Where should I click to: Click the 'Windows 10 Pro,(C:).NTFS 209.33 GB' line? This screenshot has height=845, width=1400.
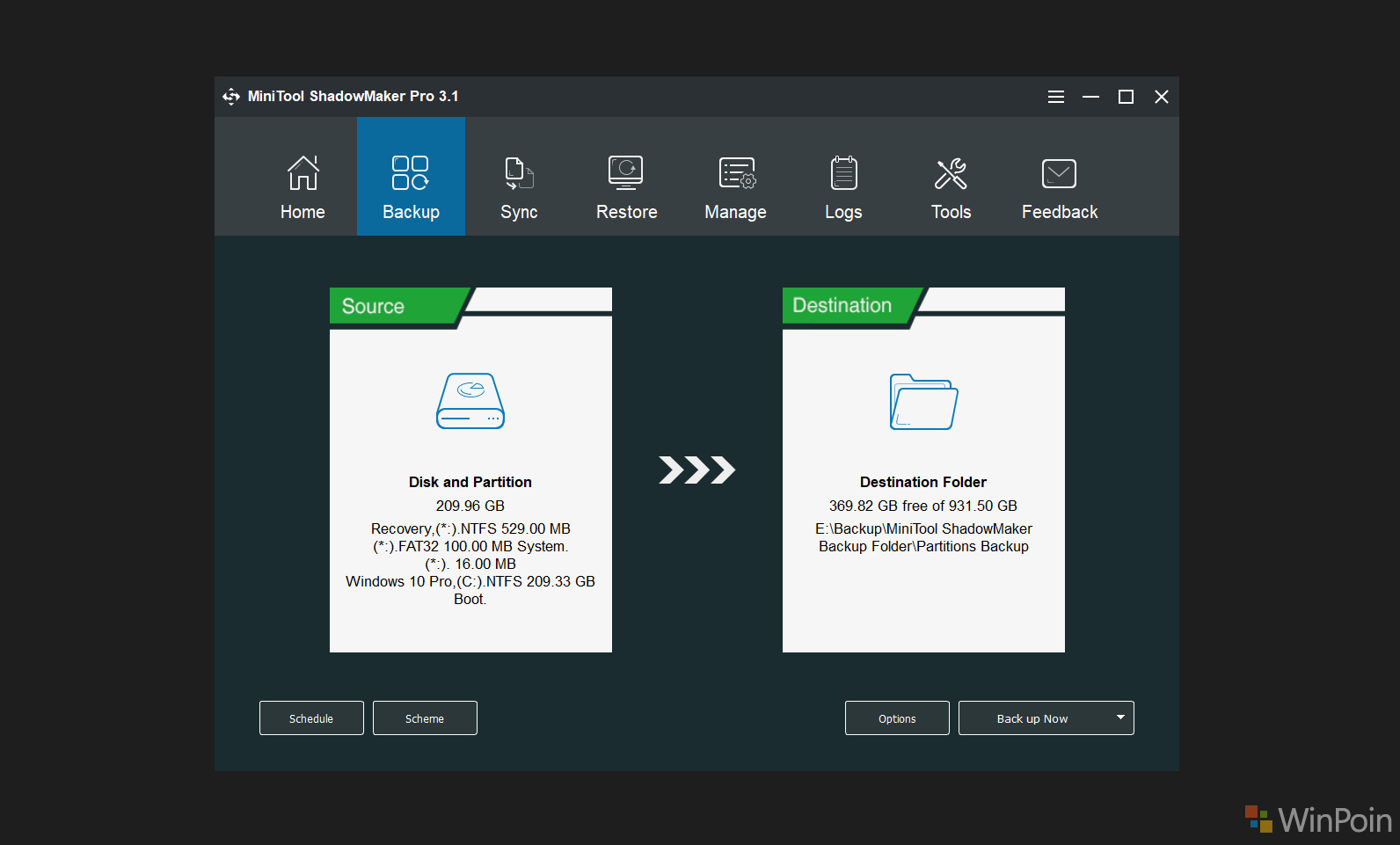pos(470,581)
